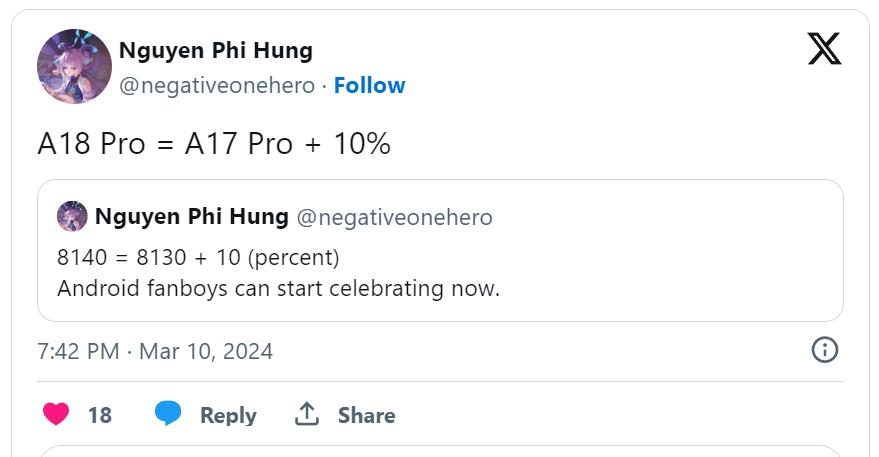Open the quoted tweet card via its empty area

(x=680, y=270)
